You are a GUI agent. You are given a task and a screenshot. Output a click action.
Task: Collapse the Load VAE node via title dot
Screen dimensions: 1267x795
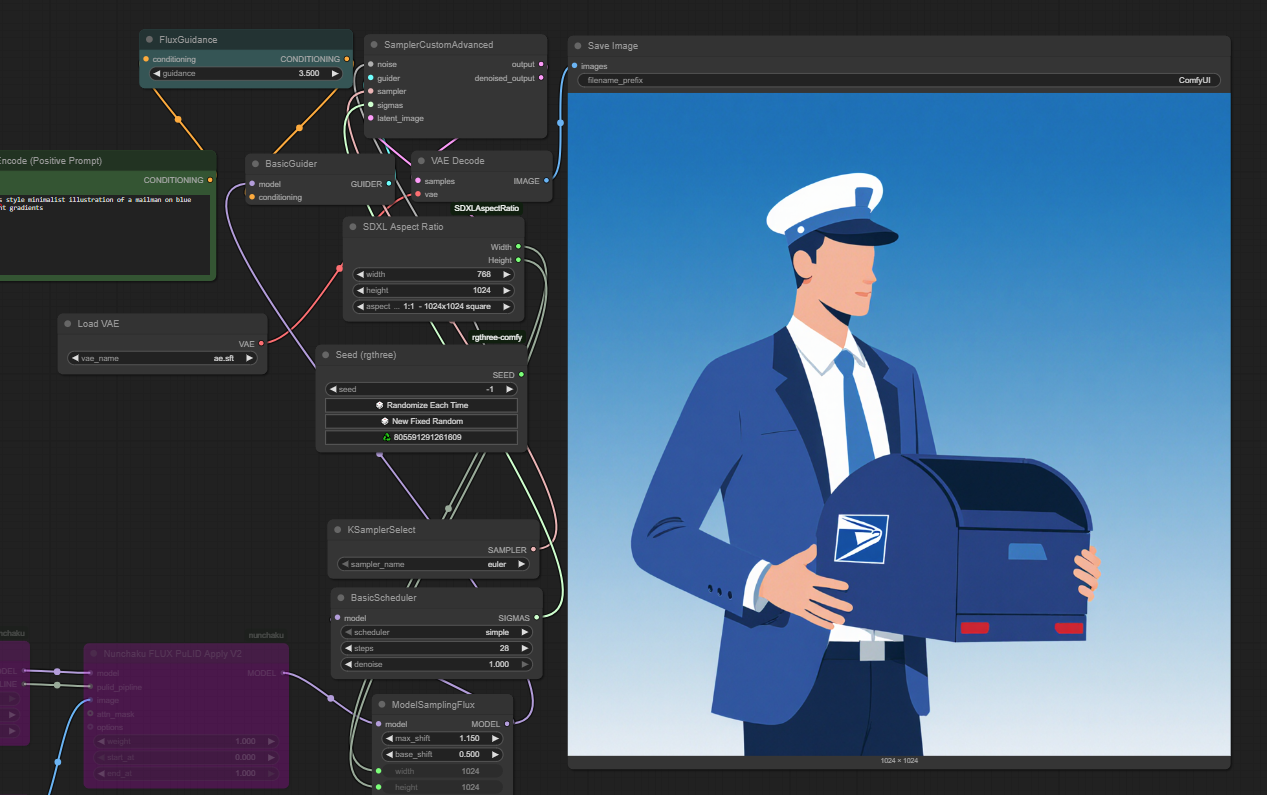[68, 324]
